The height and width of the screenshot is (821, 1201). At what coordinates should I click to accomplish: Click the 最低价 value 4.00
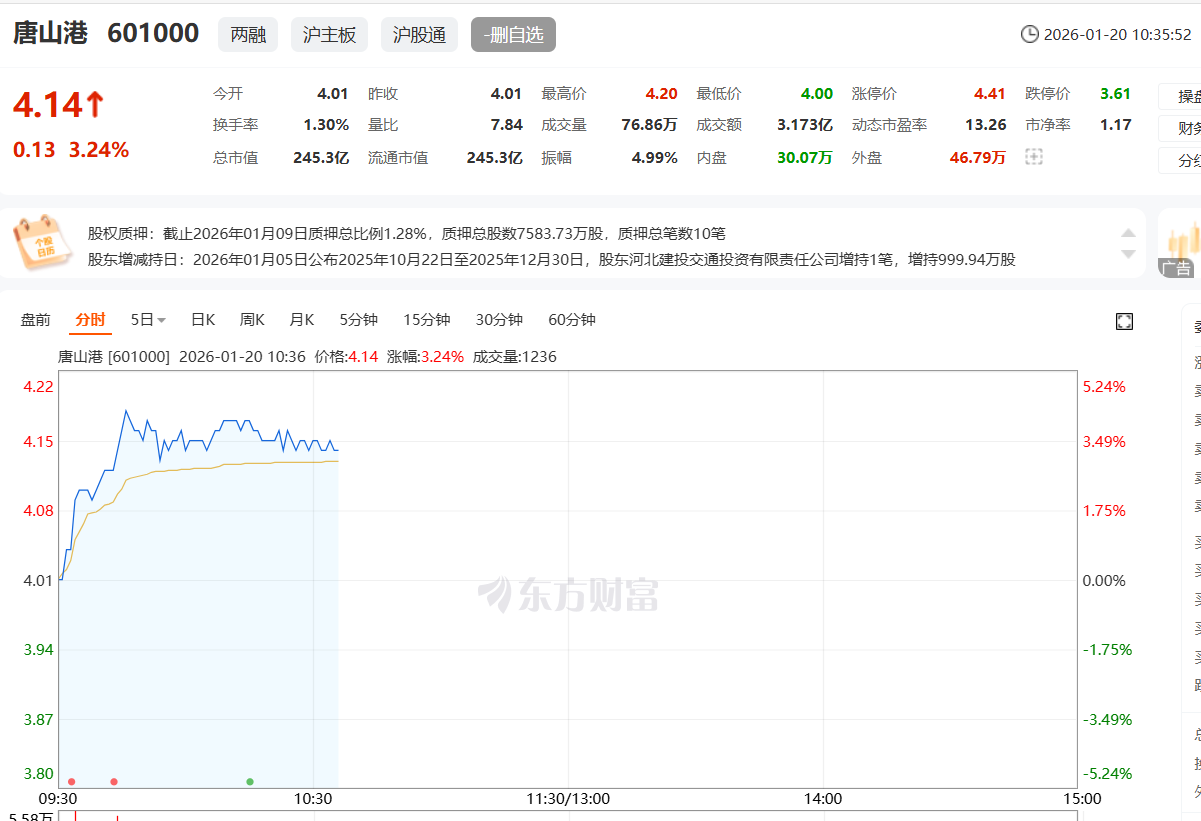click(817, 94)
